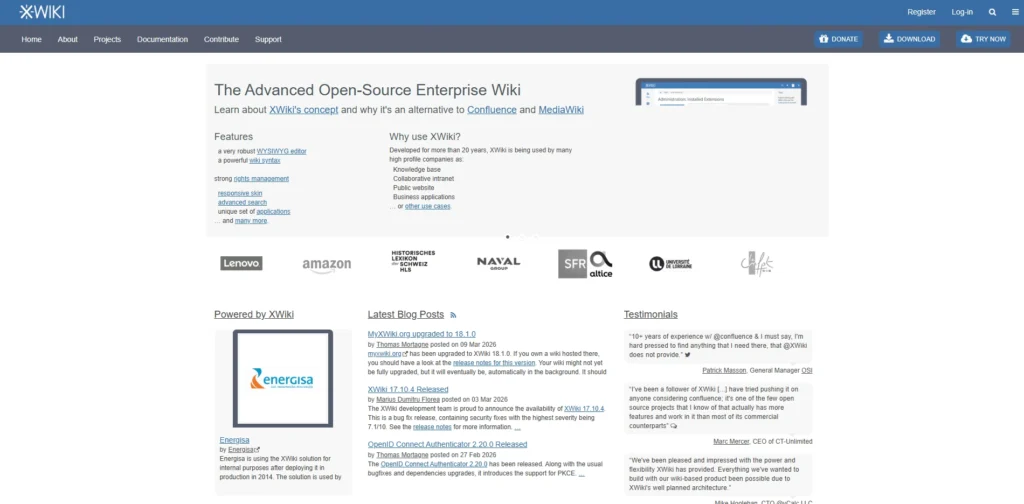The height and width of the screenshot is (504, 1024).
Task: Click the Lenovo logo
Action: click(241, 263)
